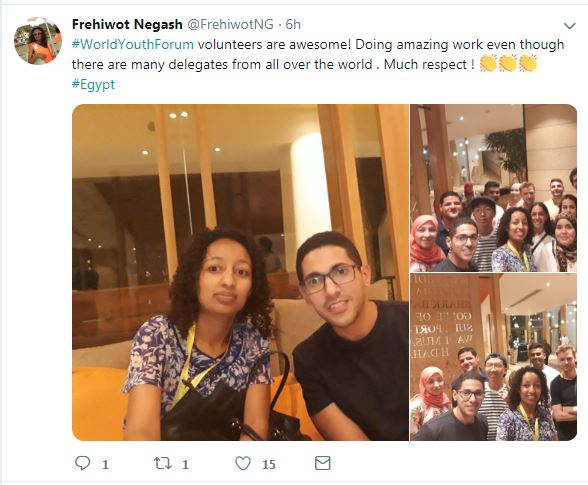Click the retweet arrows icon
Image resolution: width=588 pixels, height=485 pixels.
163,463
